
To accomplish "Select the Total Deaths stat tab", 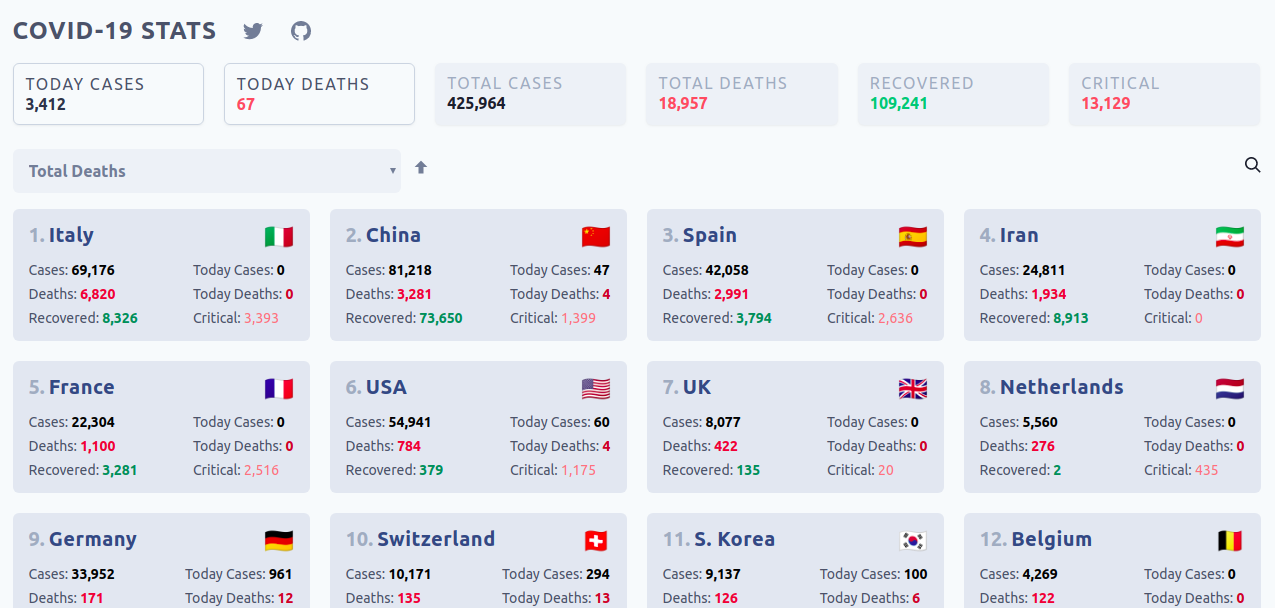I will pos(741,94).
